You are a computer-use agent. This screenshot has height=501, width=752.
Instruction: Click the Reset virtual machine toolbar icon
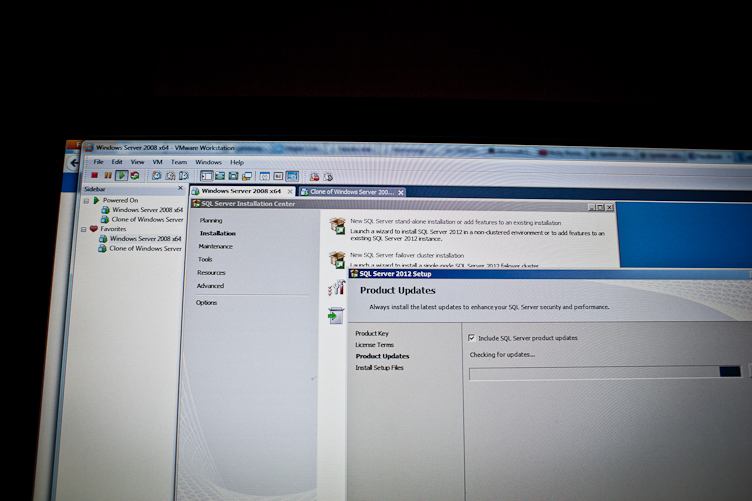click(135, 176)
